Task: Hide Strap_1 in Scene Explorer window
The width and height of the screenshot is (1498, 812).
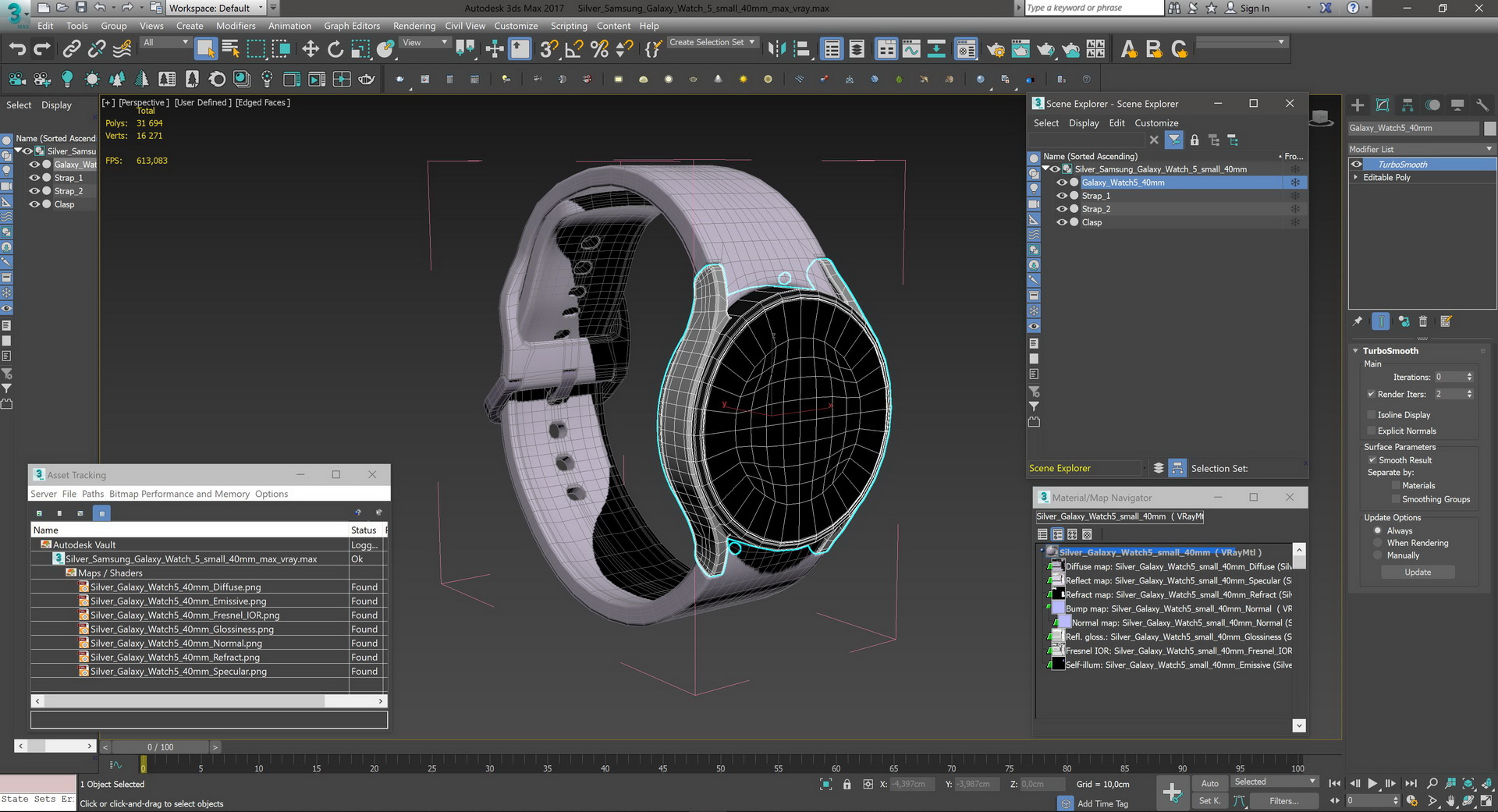Action: click(1062, 196)
